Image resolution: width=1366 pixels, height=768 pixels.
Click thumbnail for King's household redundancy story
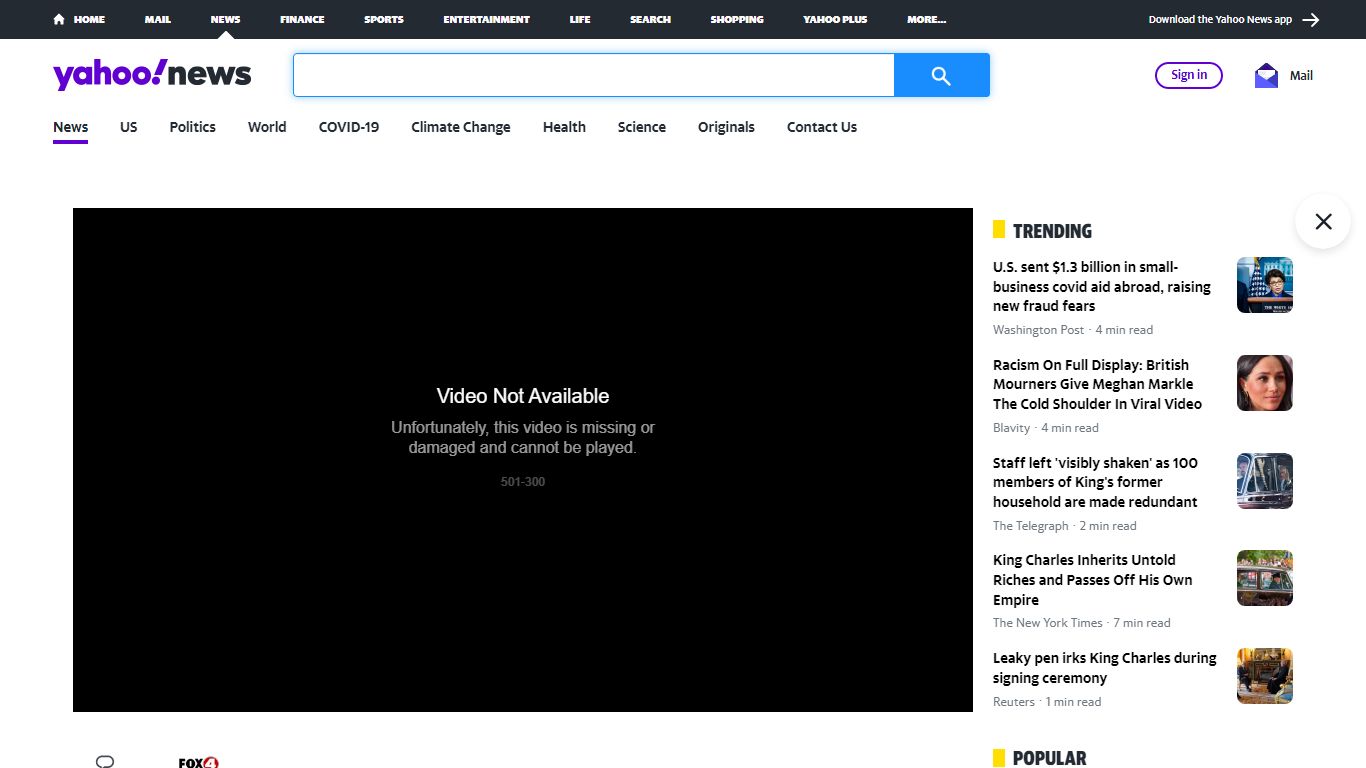tap(1265, 481)
